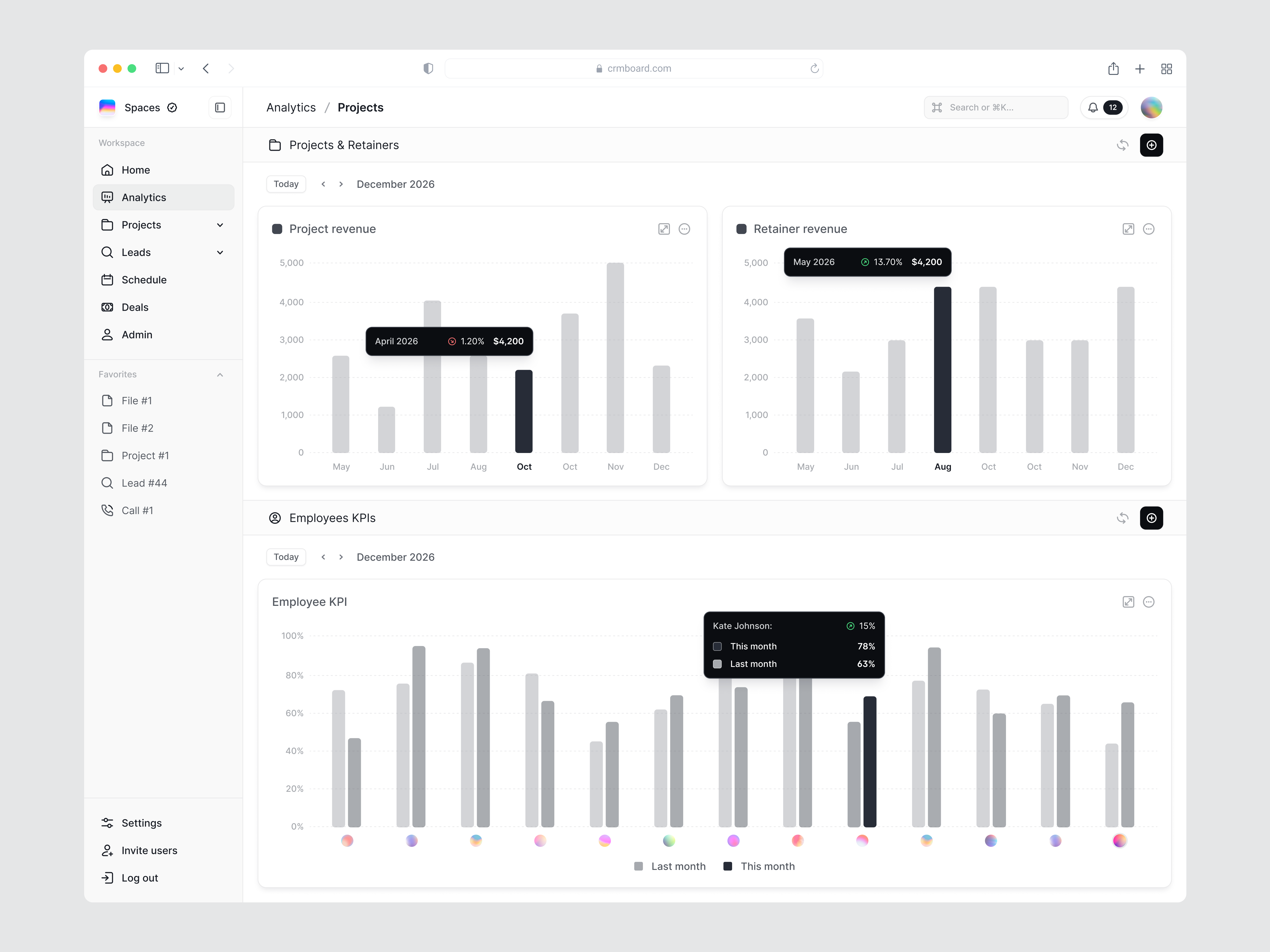The image size is (1270, 952).
Task: Expand the Leads sidebar menu
Action: coord(220,252)
